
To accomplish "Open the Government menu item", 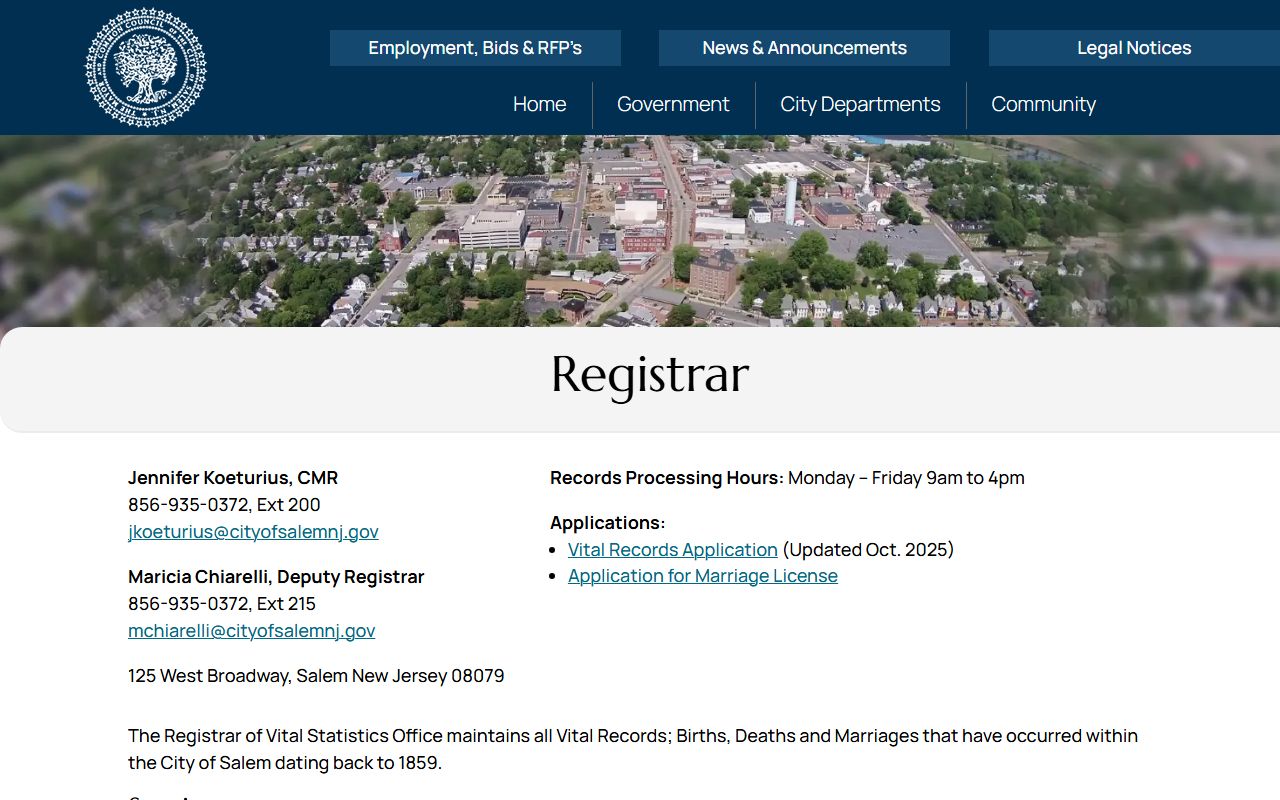I will (673, 104).
